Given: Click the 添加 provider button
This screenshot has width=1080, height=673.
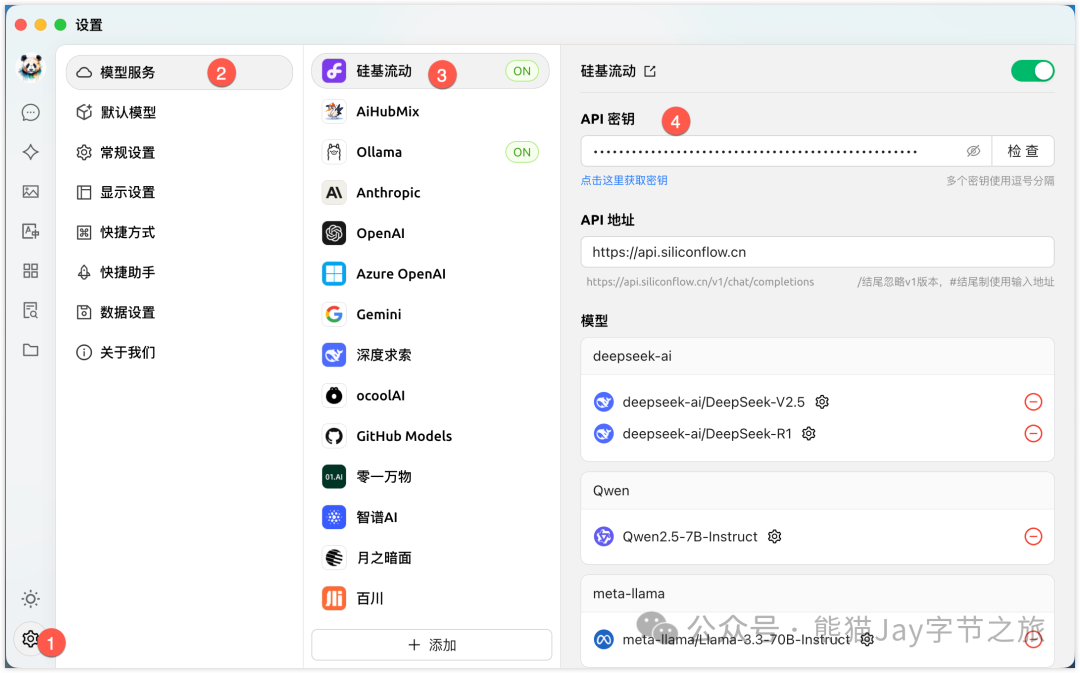Looking at the screenshot, I should click(x=431, y=645).
